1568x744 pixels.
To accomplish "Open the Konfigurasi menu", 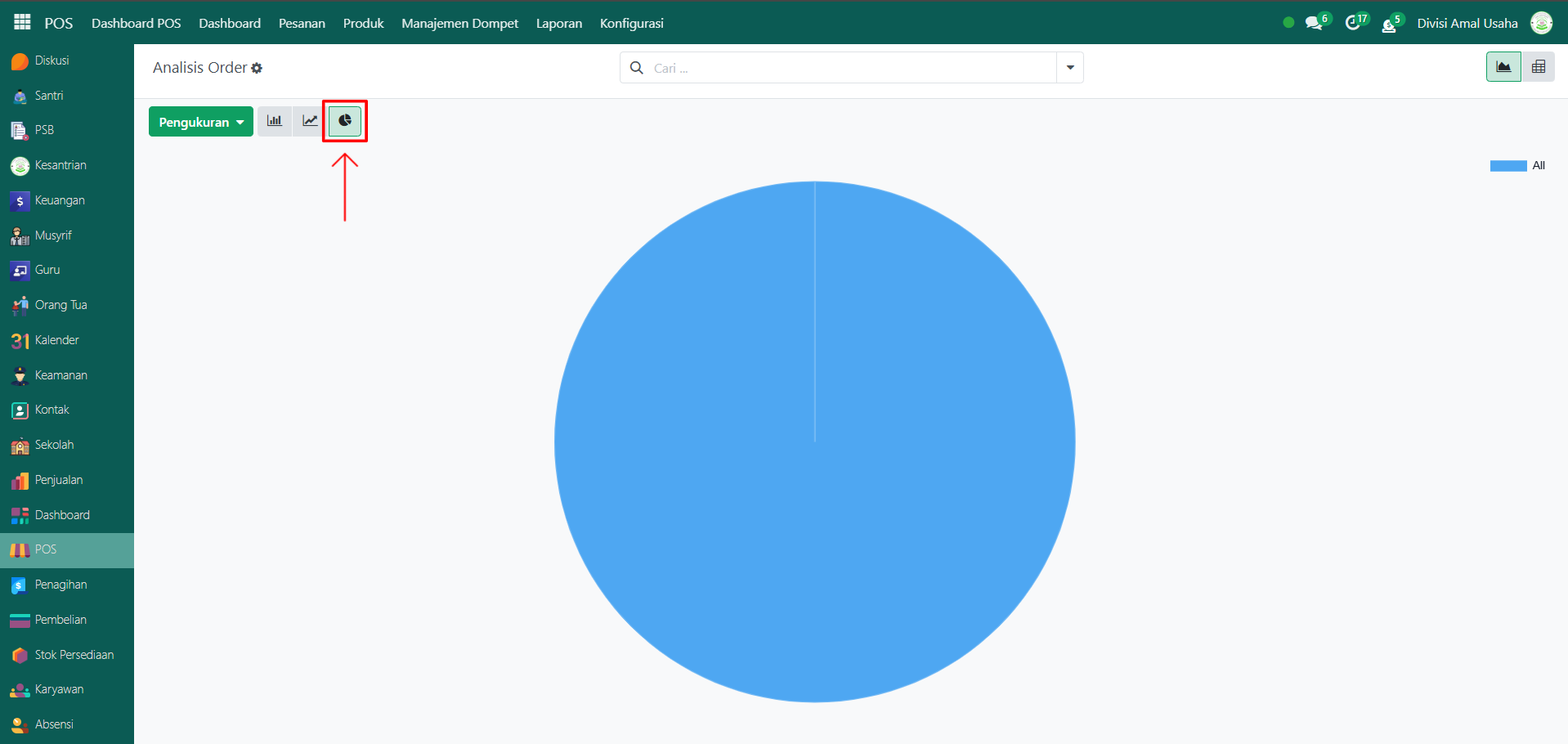I will pyautogui.click(x=631, y=23).
